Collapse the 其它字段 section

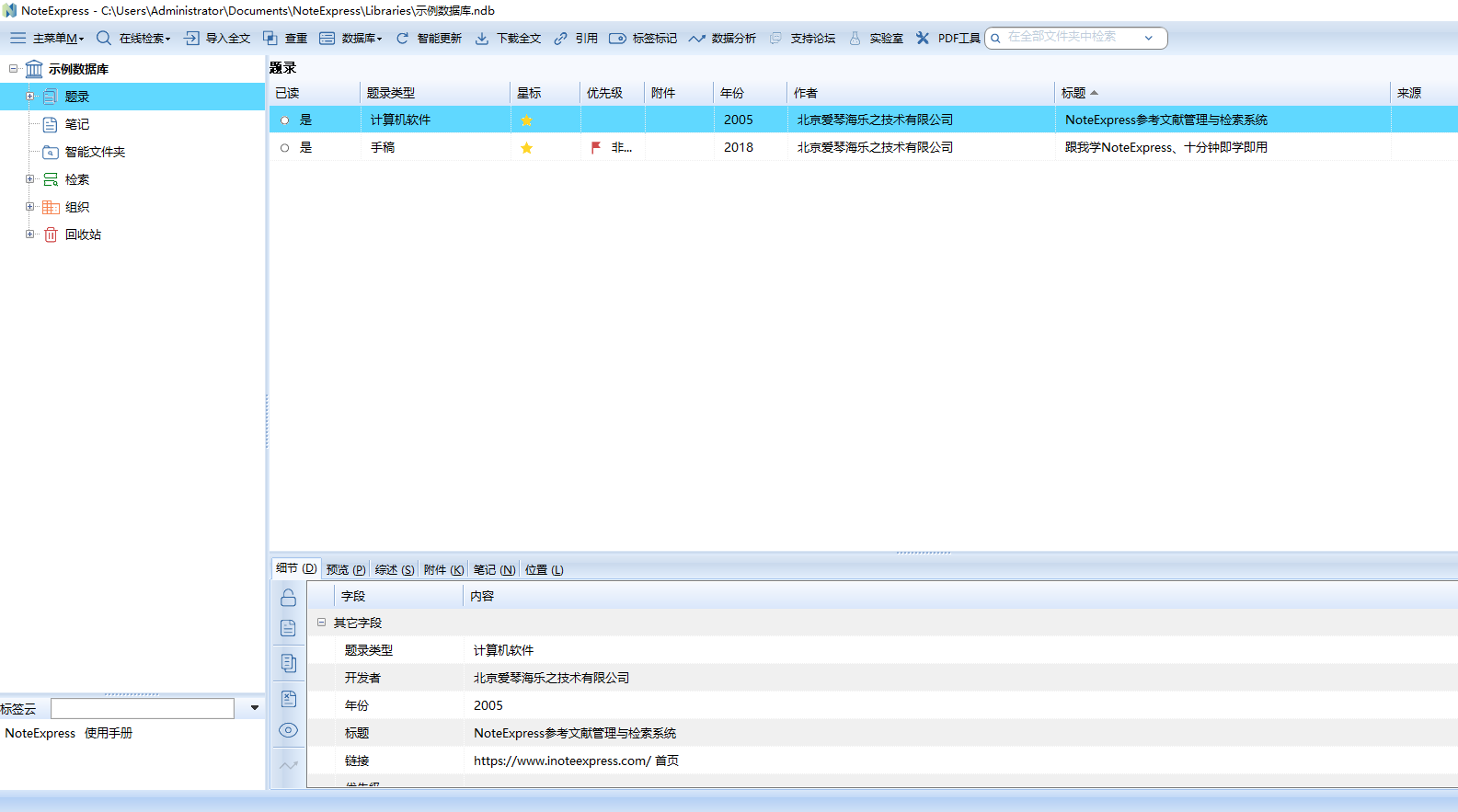(x=321, y=623)
